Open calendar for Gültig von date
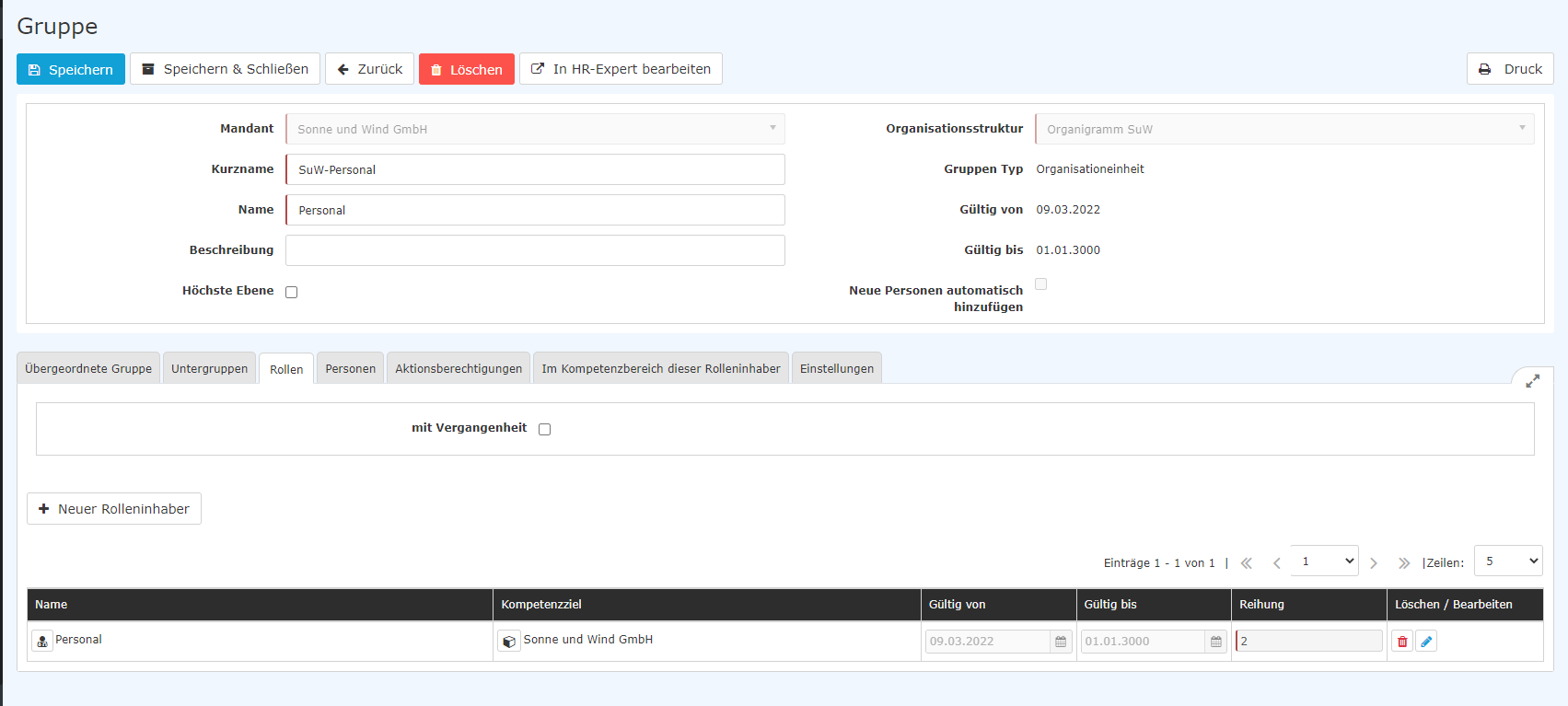The height and width of the screenshot is (706, 1568). click(1061, 642)
